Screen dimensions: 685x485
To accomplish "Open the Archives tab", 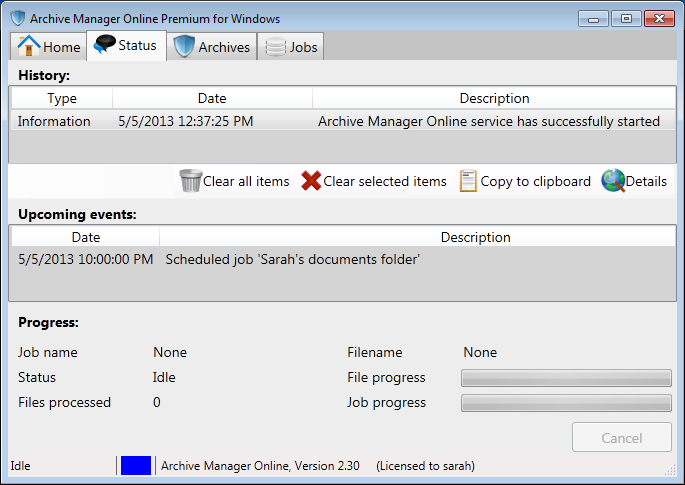I will [x=211, y=46].
